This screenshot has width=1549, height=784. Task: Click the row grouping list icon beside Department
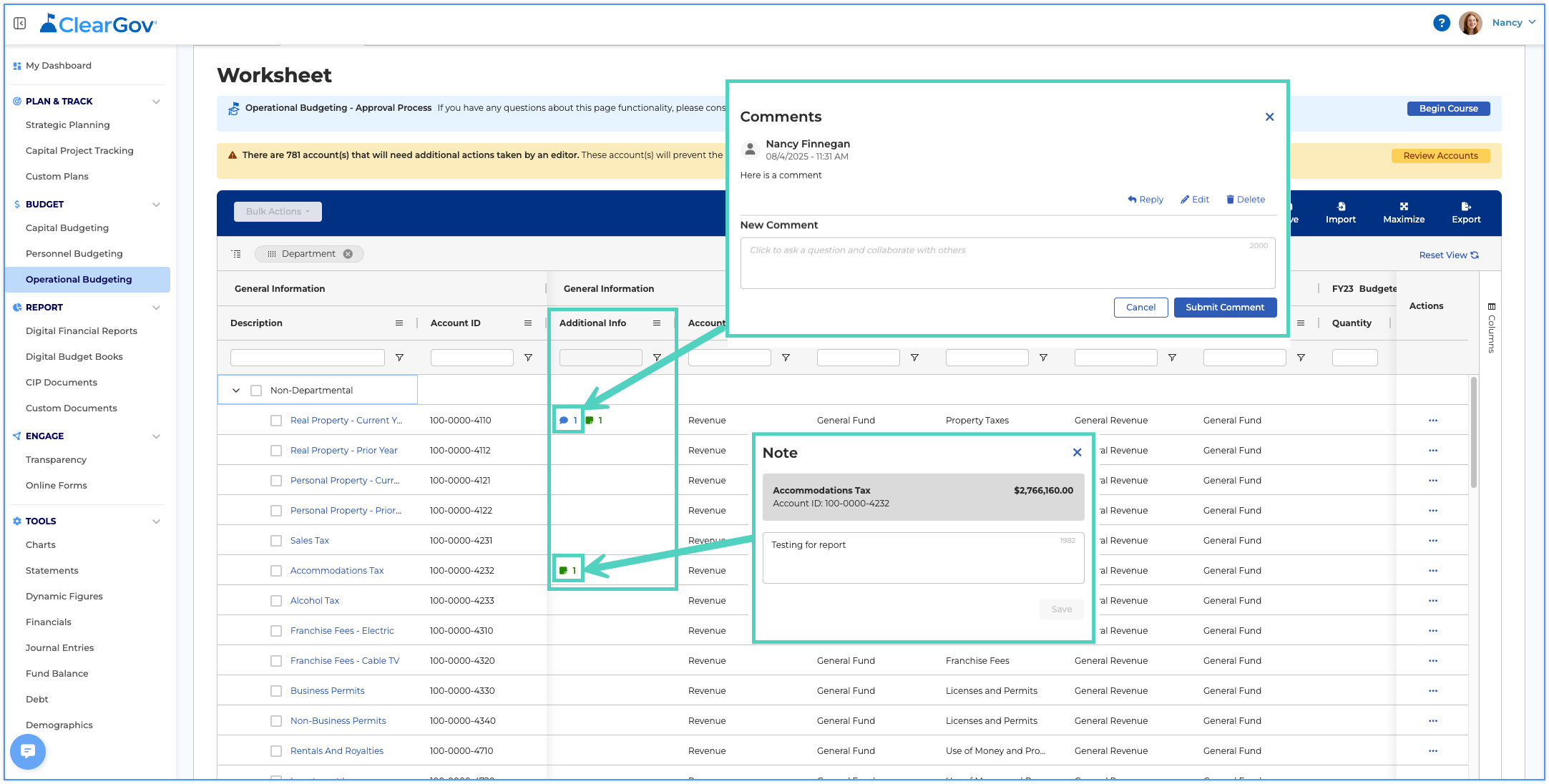(x=236, y=254)
